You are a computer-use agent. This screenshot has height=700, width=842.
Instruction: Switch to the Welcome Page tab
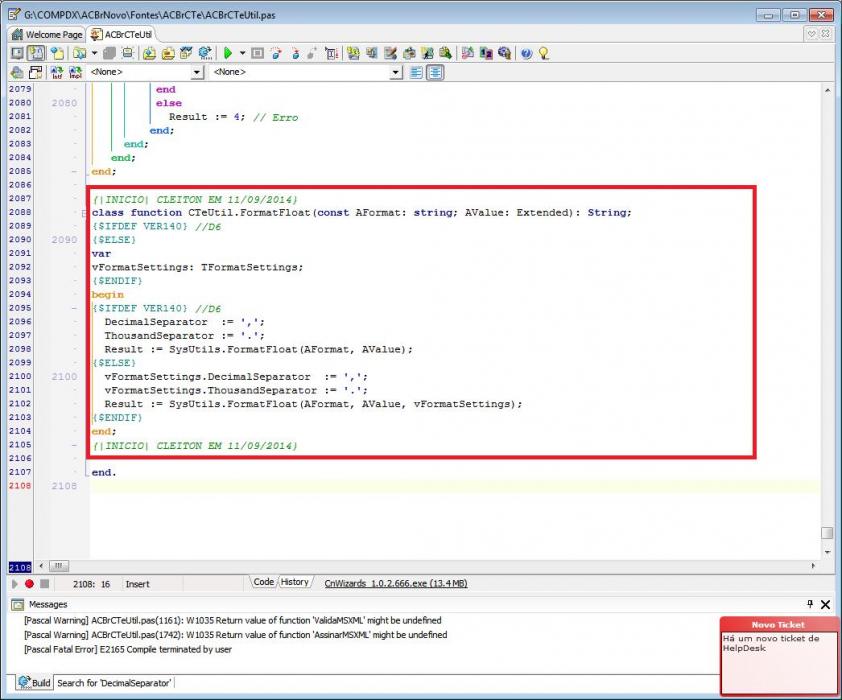[x=48, y=35]
